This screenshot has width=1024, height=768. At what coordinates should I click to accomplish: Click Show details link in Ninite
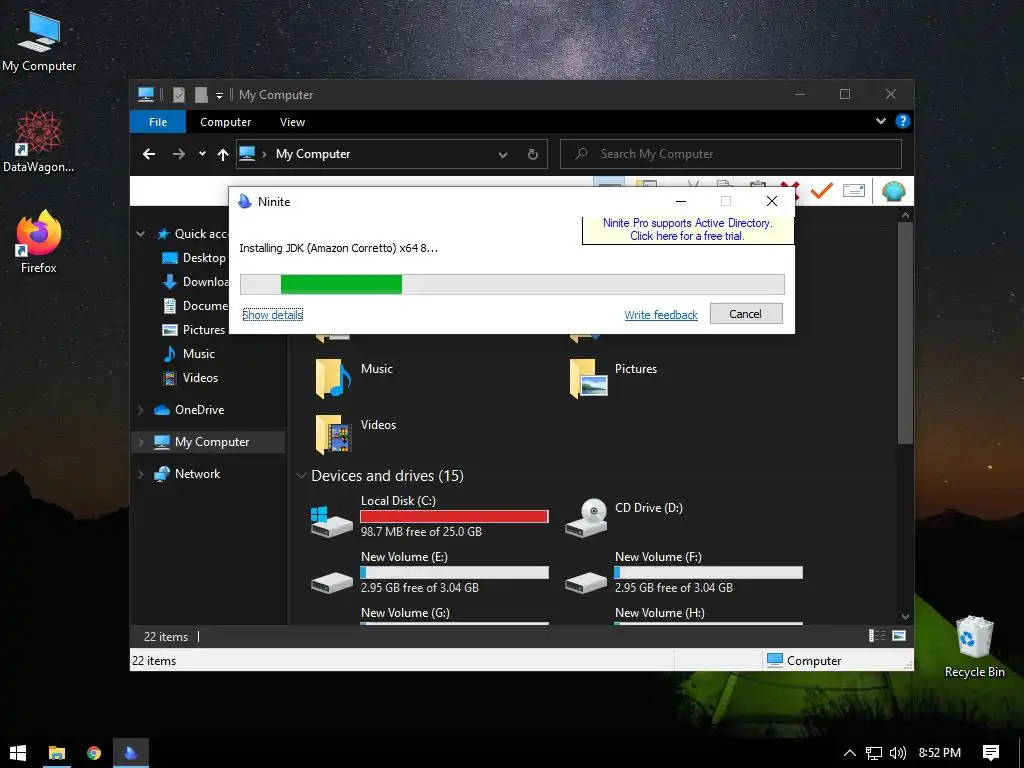(272, 315)
